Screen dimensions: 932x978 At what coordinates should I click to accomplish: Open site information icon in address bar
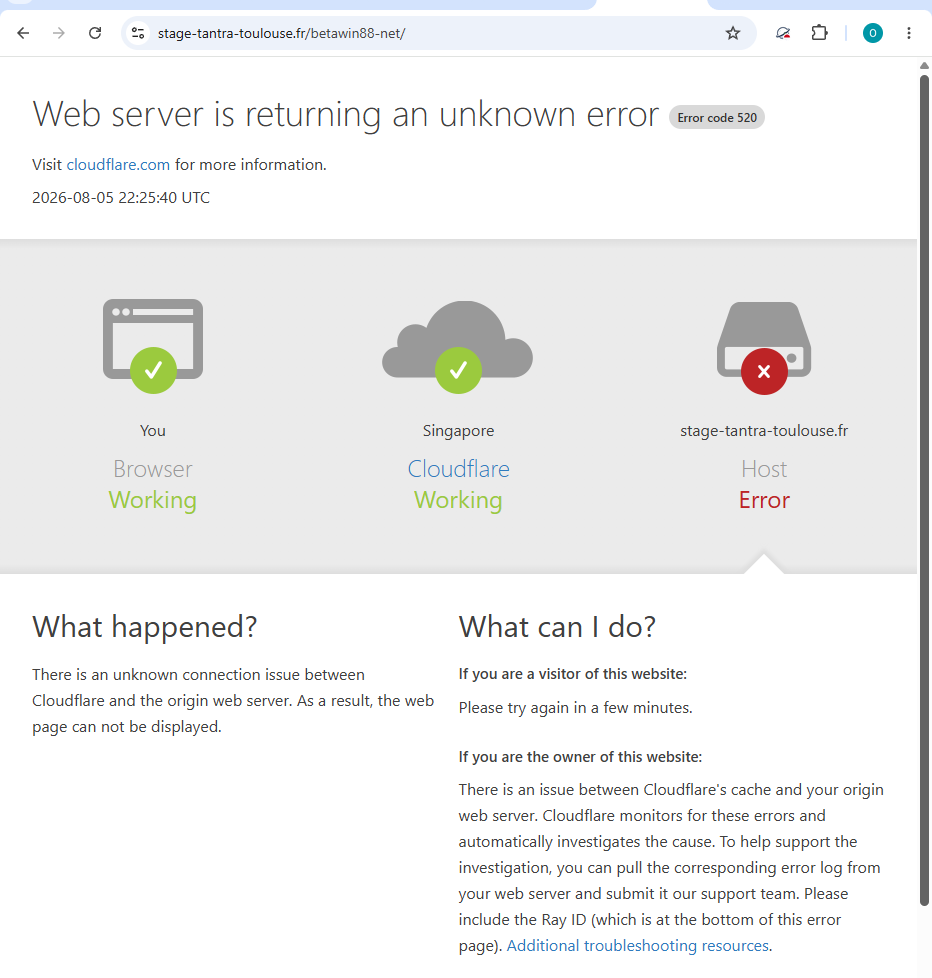click(x=138, y=33)
